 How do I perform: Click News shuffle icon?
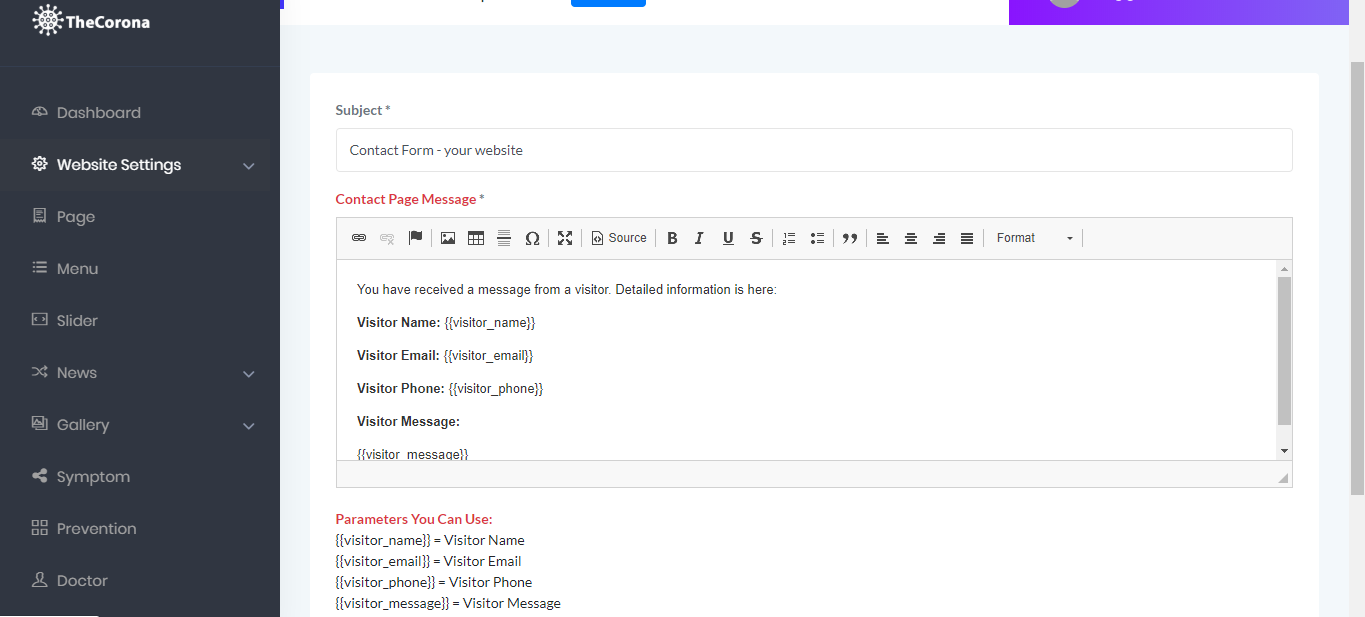click(40, 372)
